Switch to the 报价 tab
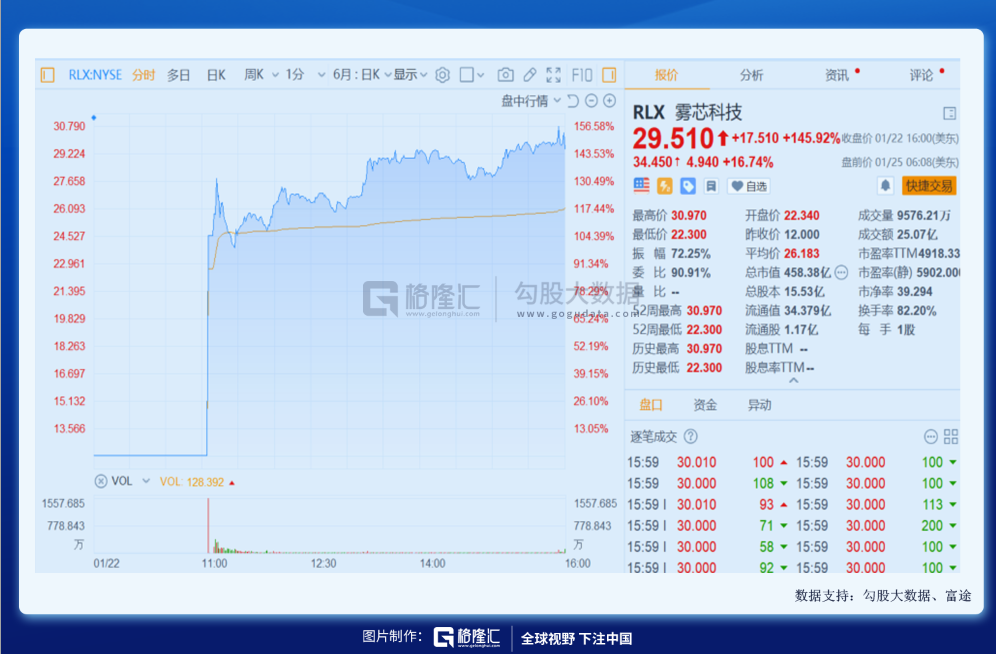996x654 pixels. (x=666, y=75)
